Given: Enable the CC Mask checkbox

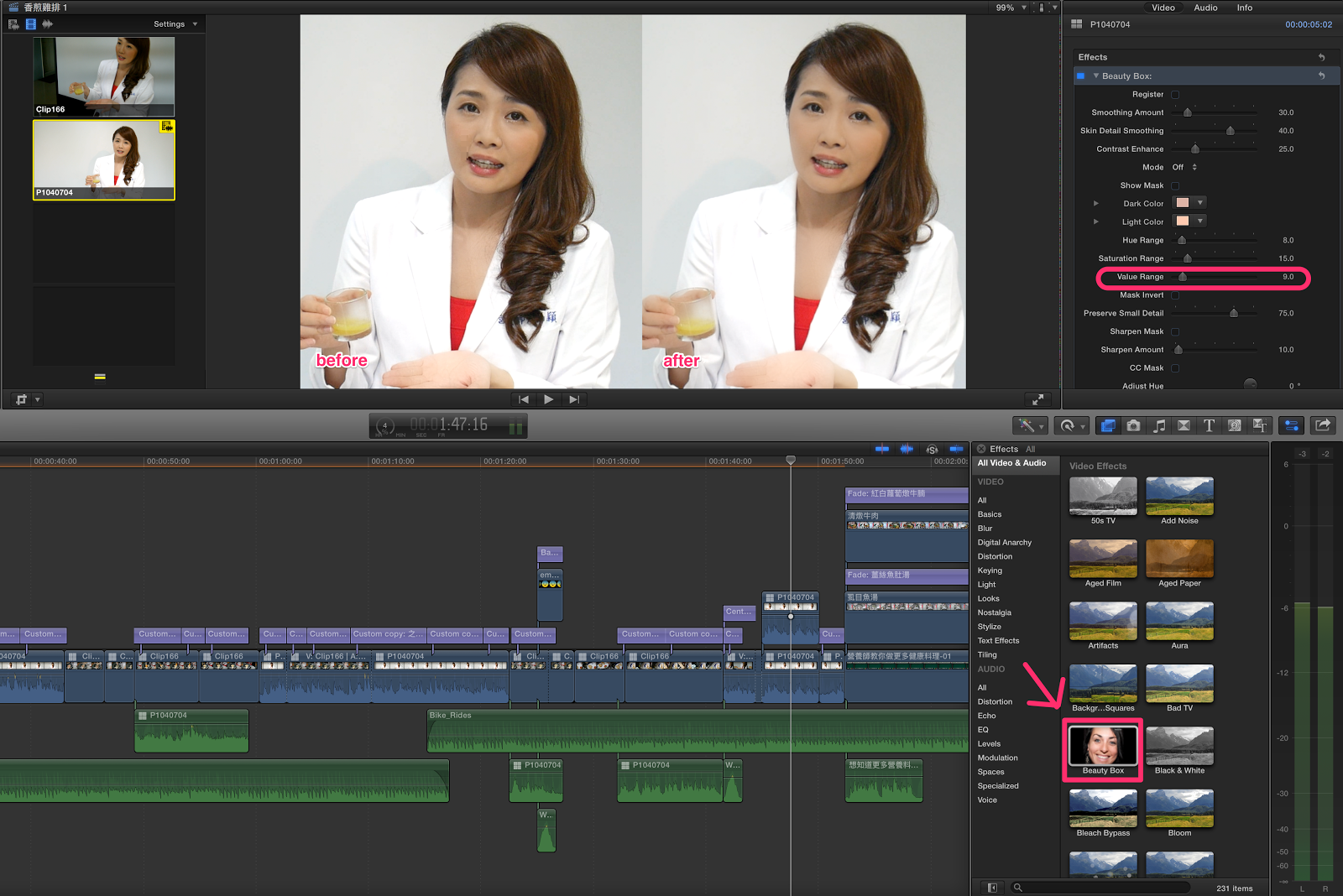Looking at the screenshot, I should pyautogui.click(x=1175, y=368).
